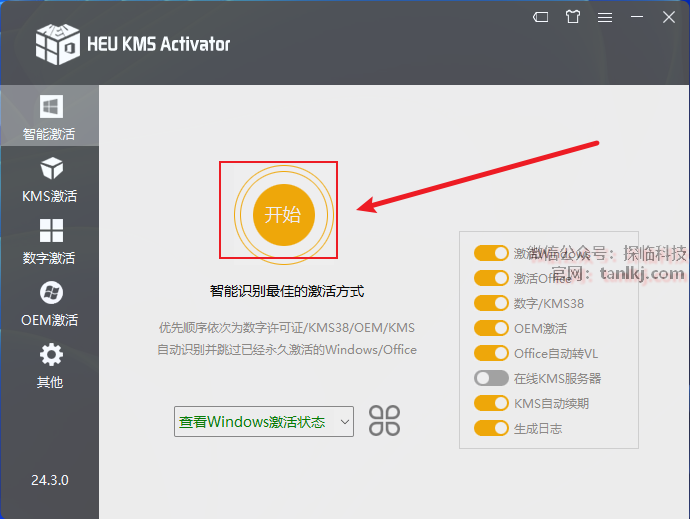Open the 智能激活 sidebar tab
690x519 pixels.
(50, 117)
